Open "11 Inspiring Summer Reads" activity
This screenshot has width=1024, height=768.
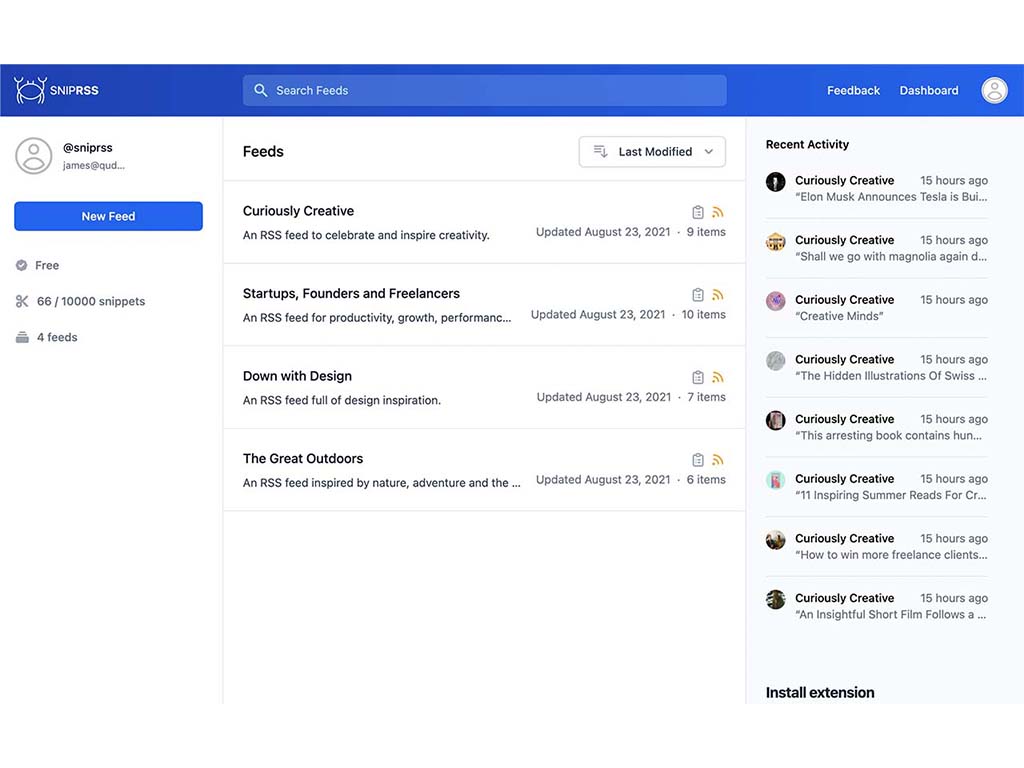pos(891,495)
